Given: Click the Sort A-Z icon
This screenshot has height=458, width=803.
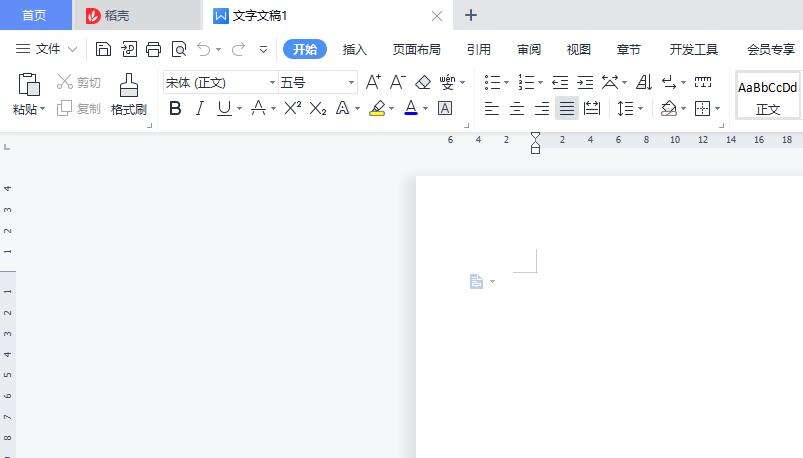Looking at the screenshot, I should click(x=644, y=82).
